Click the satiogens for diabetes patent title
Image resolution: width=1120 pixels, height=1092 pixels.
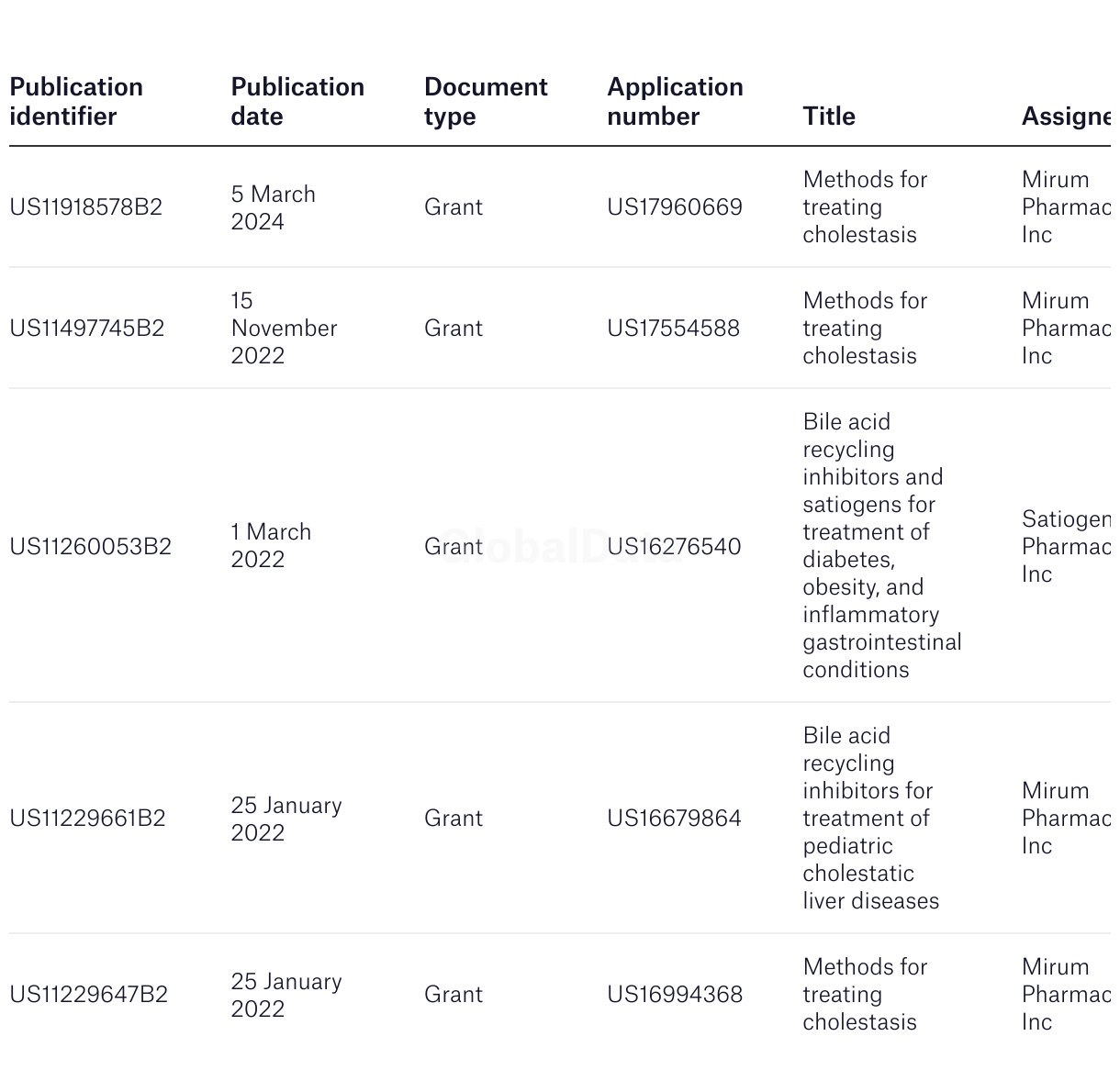pos(882,546)
